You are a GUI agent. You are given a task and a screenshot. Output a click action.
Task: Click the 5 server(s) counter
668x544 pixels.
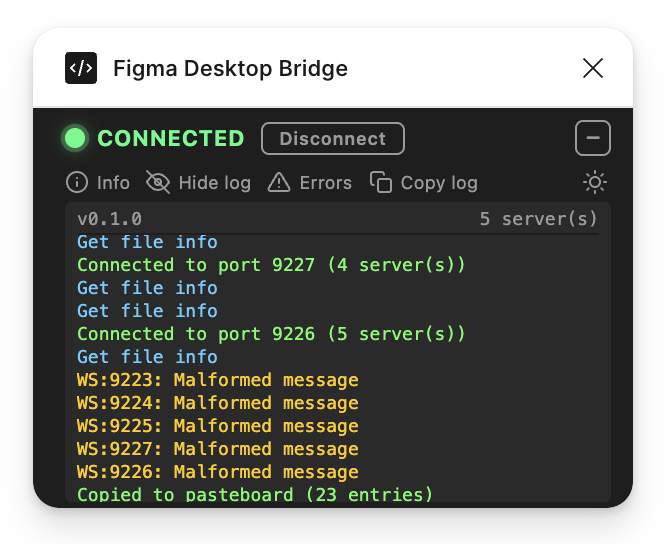[538, 219]
